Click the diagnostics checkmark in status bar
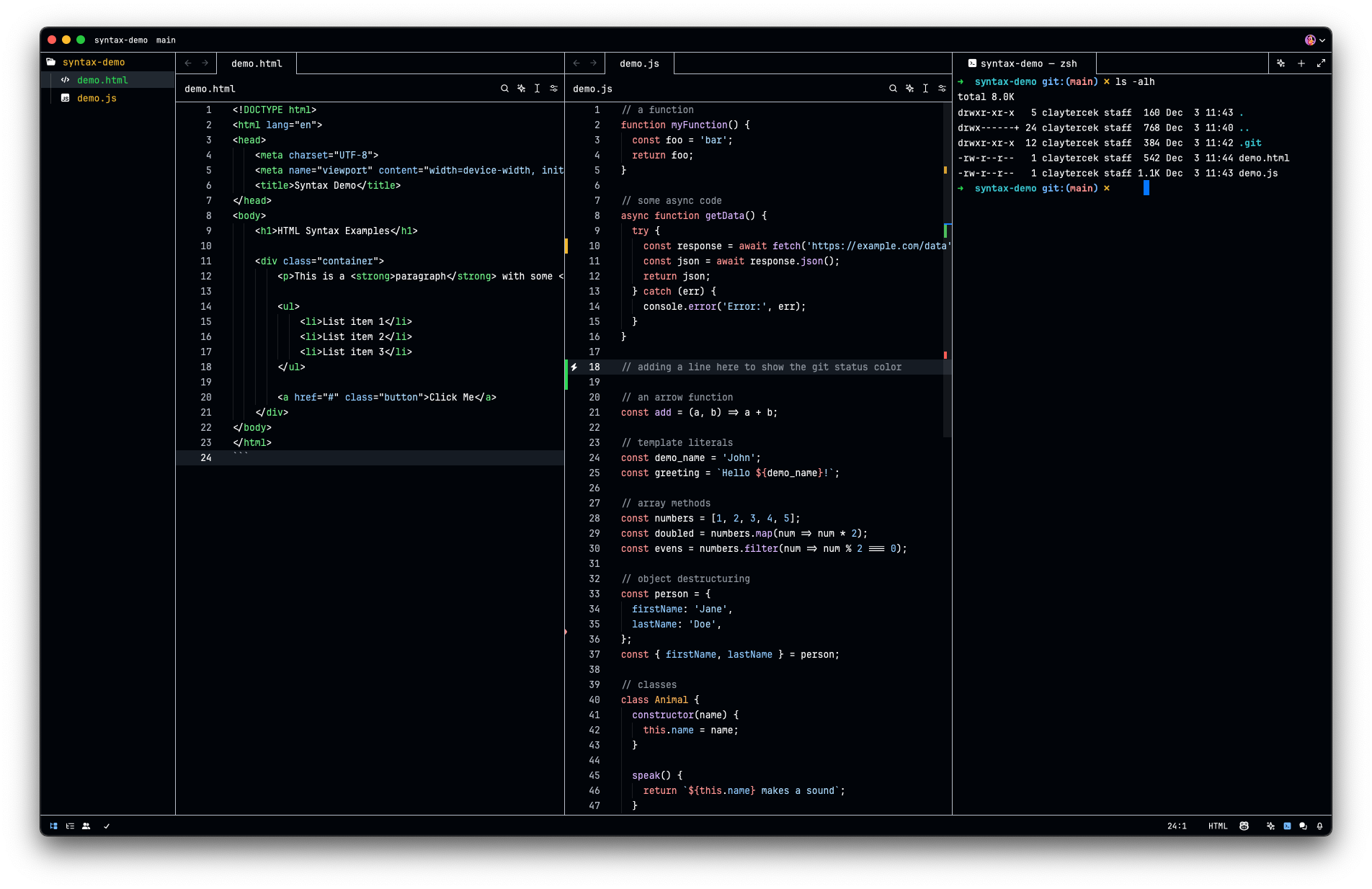Image resolution: width=1372 pixels, height=889 pixels. coord(107,826)
